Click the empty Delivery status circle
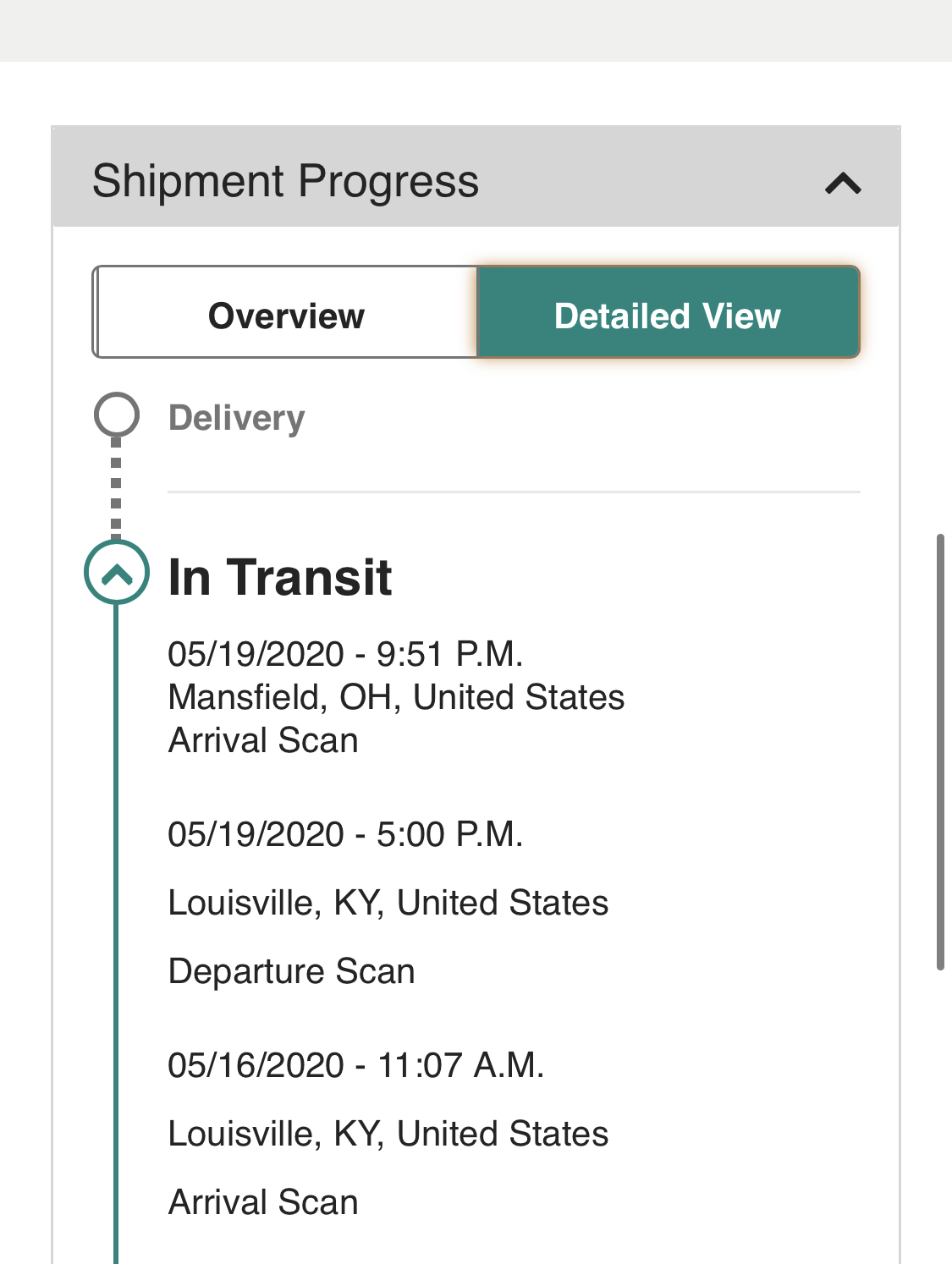The image size is (952, 1264). pos(116,415)
